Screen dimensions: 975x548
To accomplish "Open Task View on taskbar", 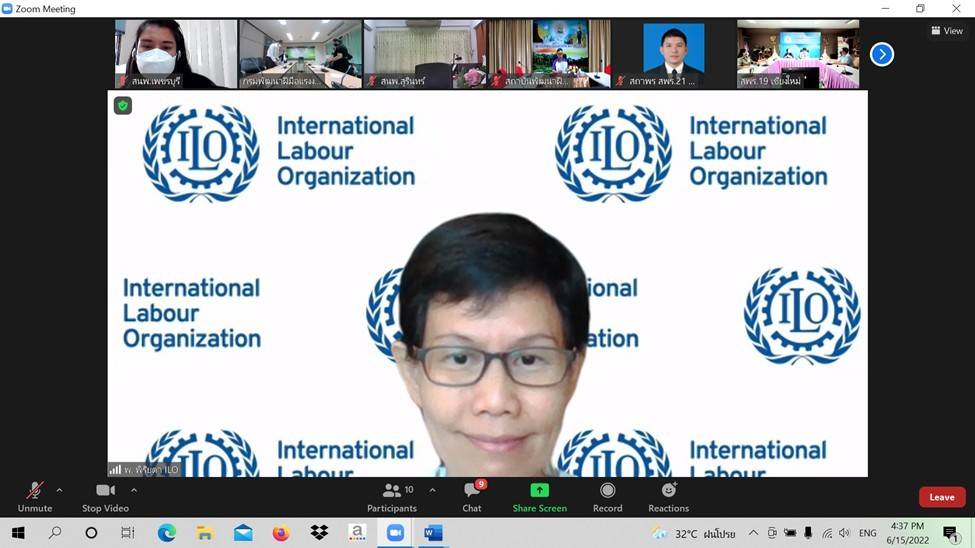I will pos(127,533).
